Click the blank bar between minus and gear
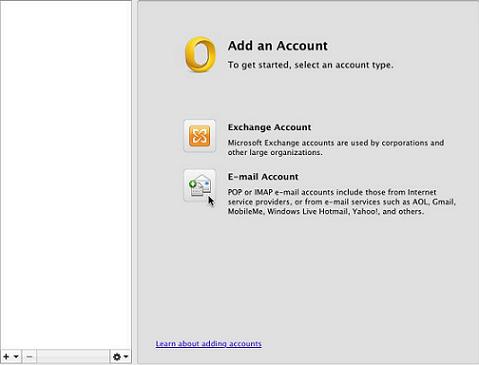Screen dimensions: 479x365 click(x=73, y=357)
